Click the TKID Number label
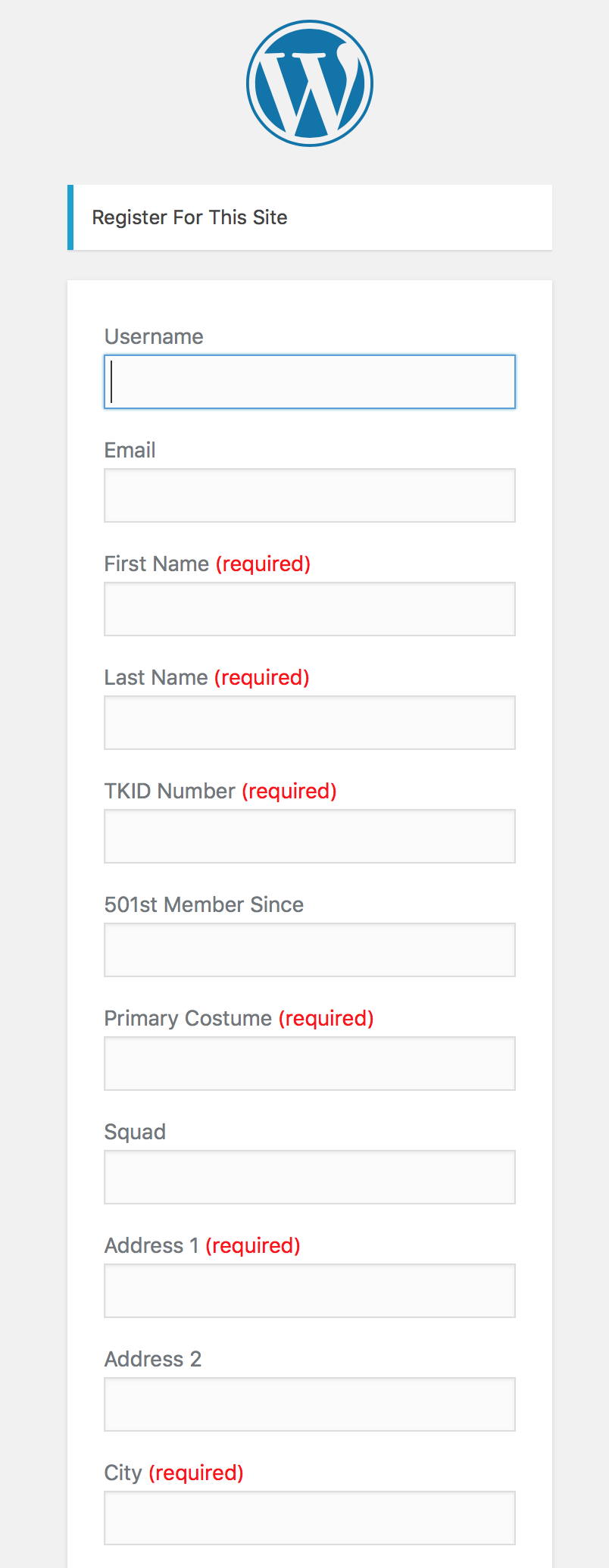Viewport: 609px width, 1568px height. point(170,791)
